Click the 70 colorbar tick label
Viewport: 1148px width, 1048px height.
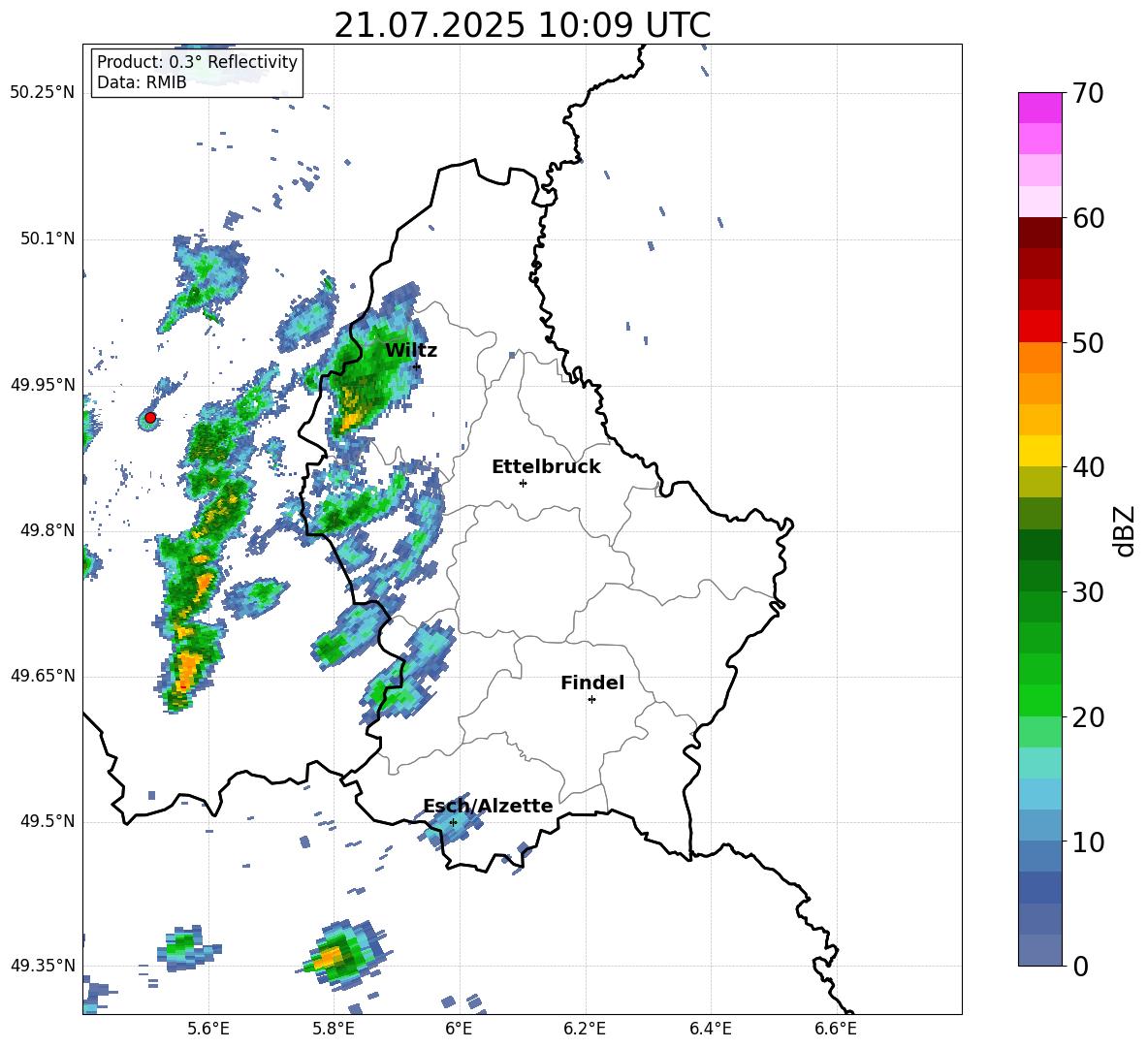tap(1088, 94)
